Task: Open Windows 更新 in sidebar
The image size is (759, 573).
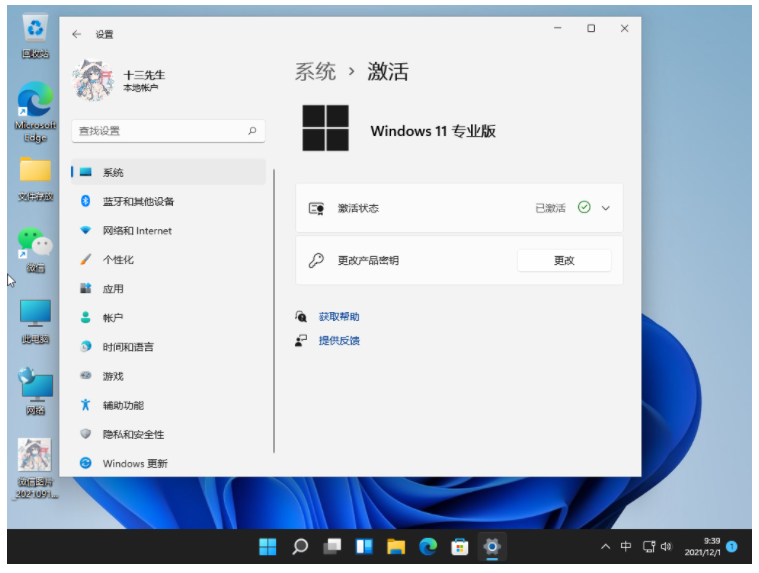Action: pyautogui.click(x=135, y=463)
